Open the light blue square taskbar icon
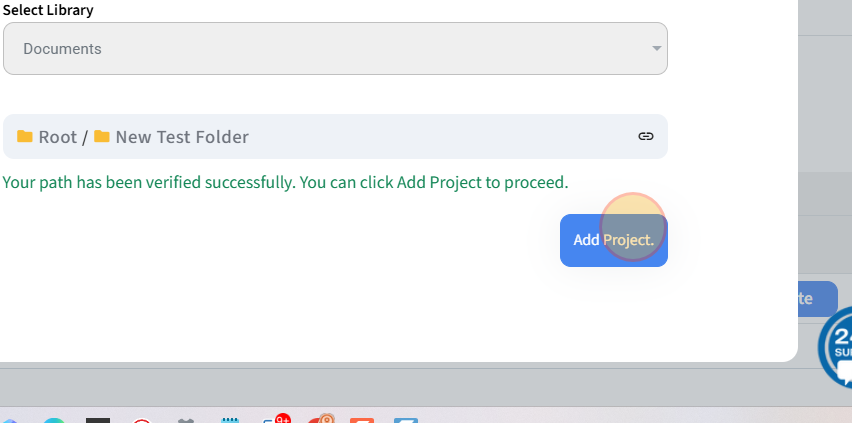The image size is (852, 423). coord(406,420)
